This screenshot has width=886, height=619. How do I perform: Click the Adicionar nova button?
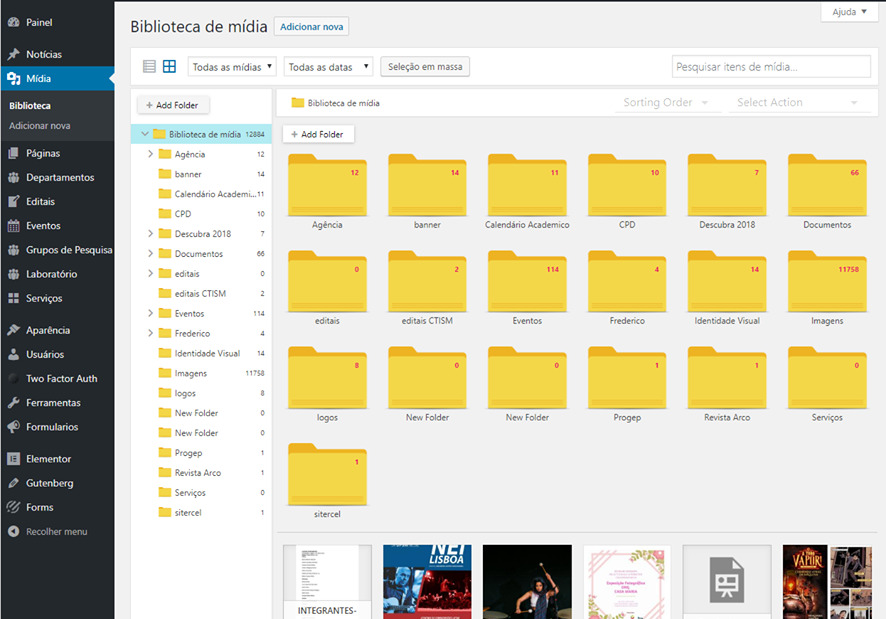pos(311,27)
